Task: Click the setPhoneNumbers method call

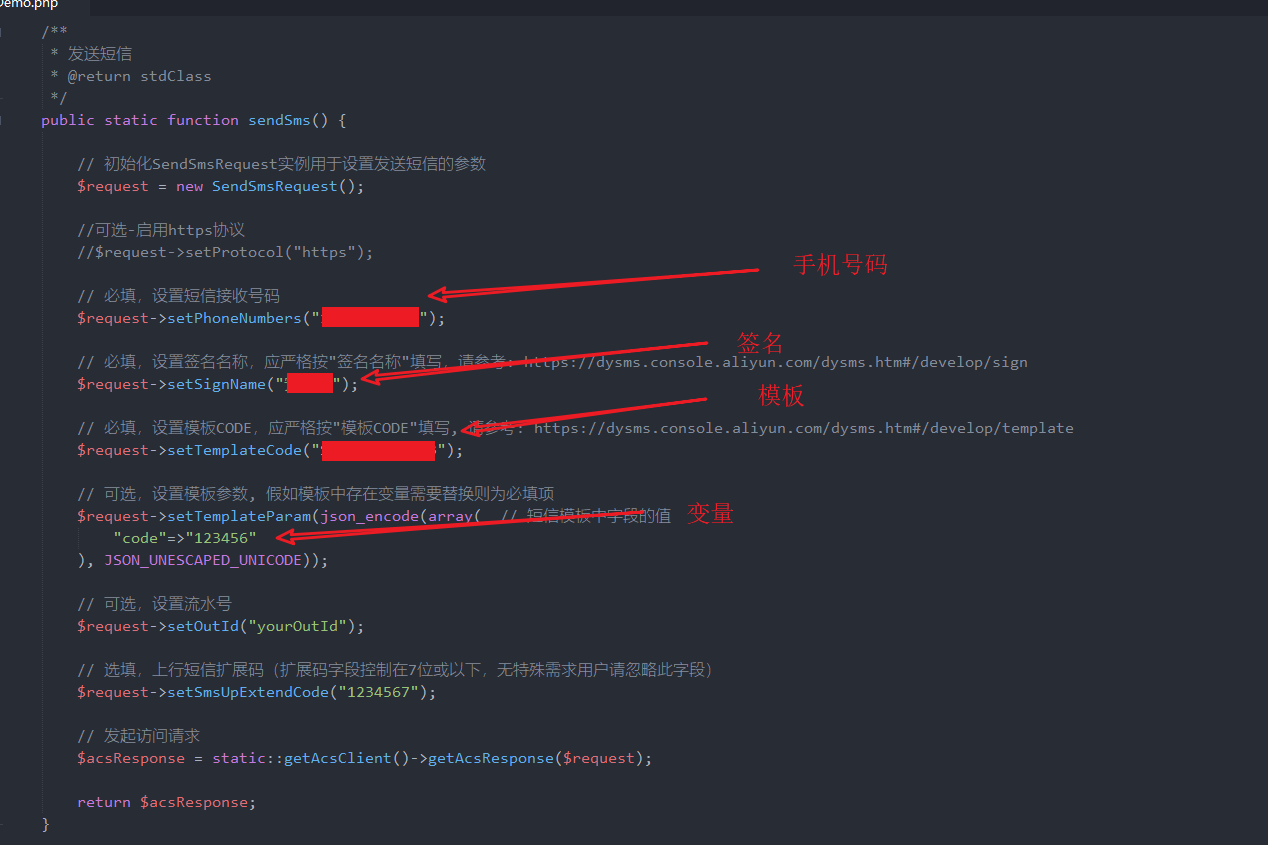Action: [234, 318]
